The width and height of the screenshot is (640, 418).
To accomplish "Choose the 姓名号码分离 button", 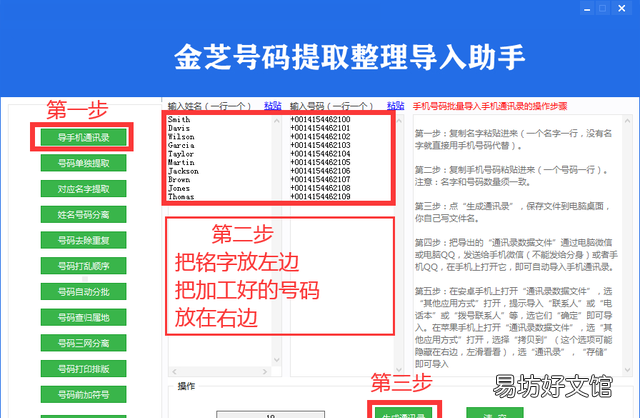I will (x=83, y=214).
